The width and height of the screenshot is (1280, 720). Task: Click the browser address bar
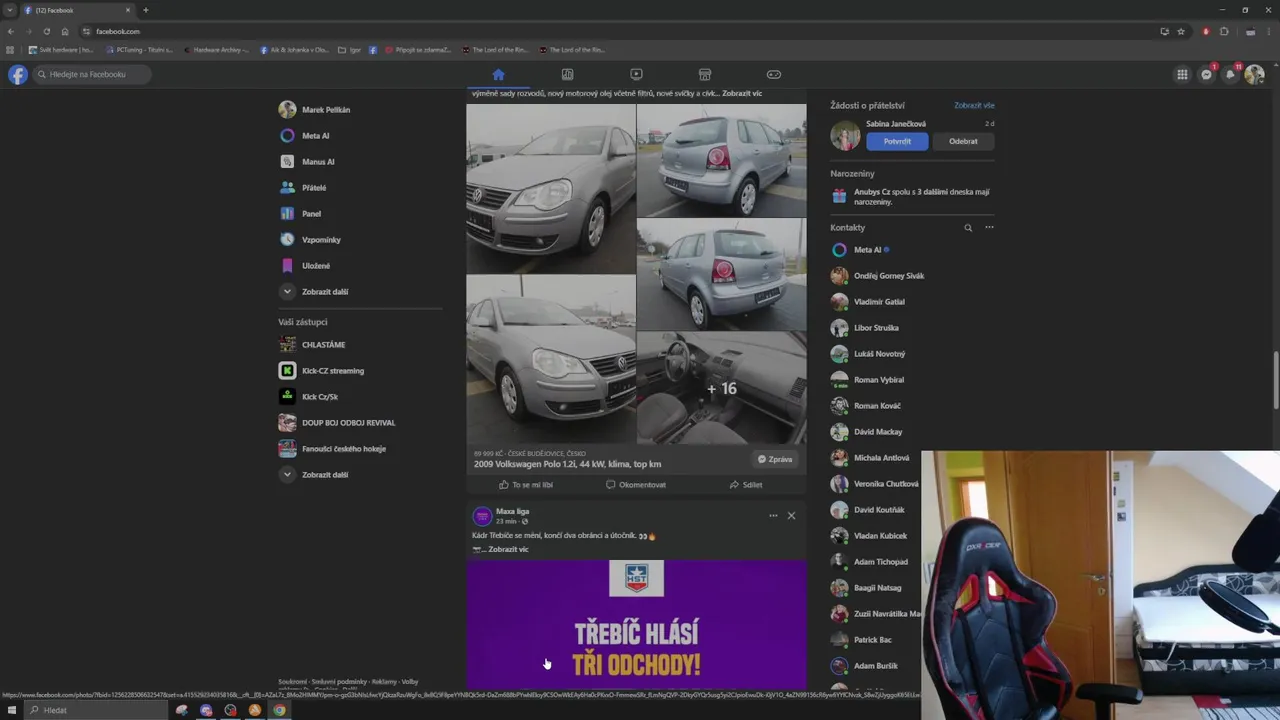click(620, 31)
